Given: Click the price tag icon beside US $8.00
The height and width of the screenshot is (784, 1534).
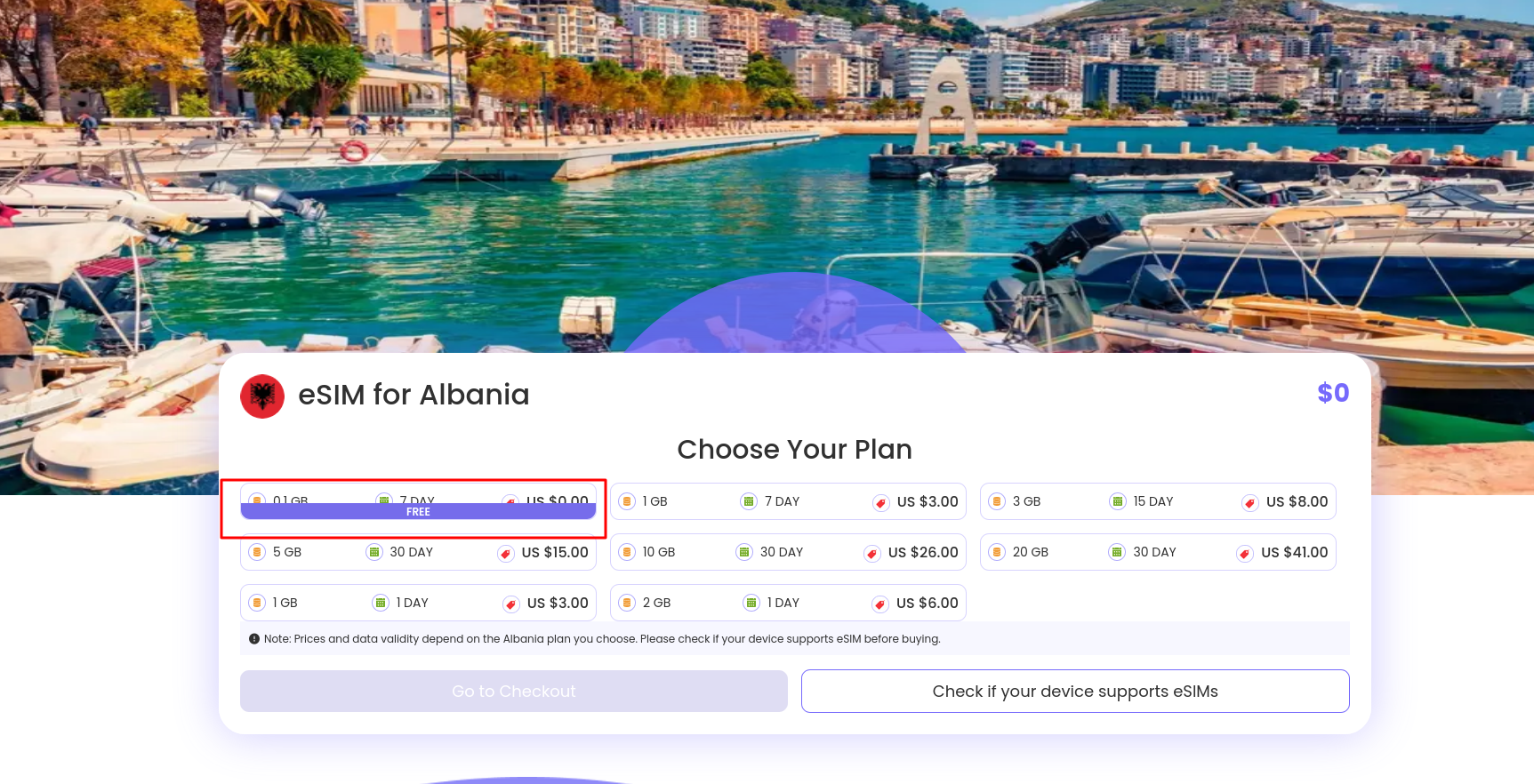Looking at the screenshot, I should (x=1249, y=503).
